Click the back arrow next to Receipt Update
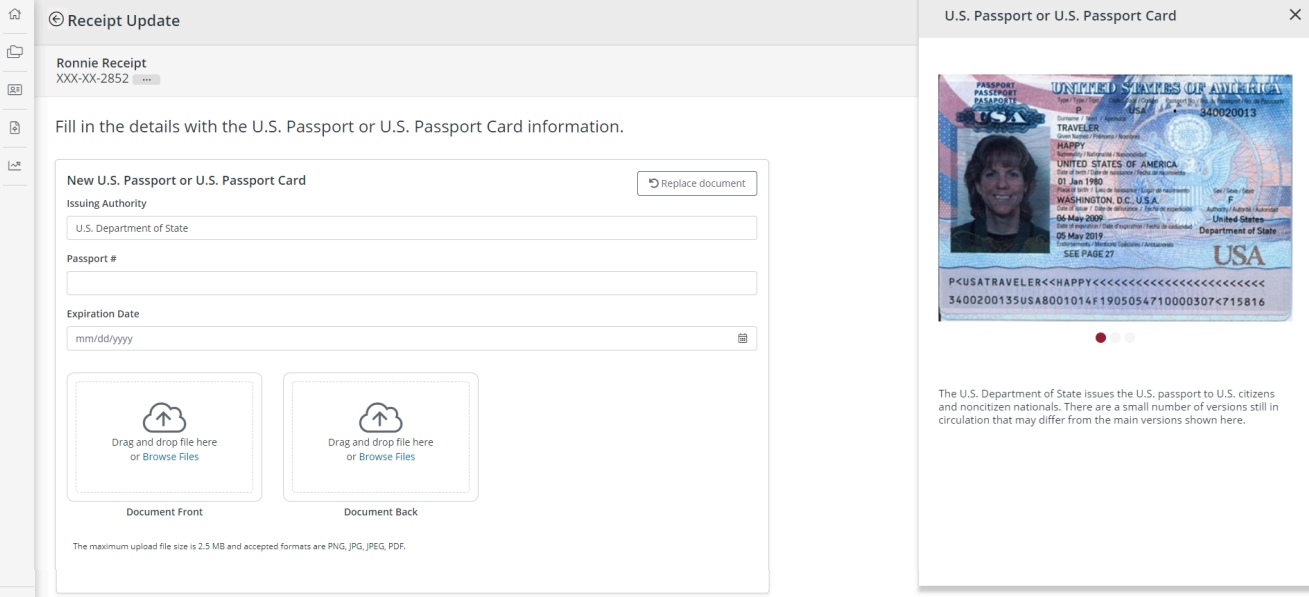 click(58, 19)
